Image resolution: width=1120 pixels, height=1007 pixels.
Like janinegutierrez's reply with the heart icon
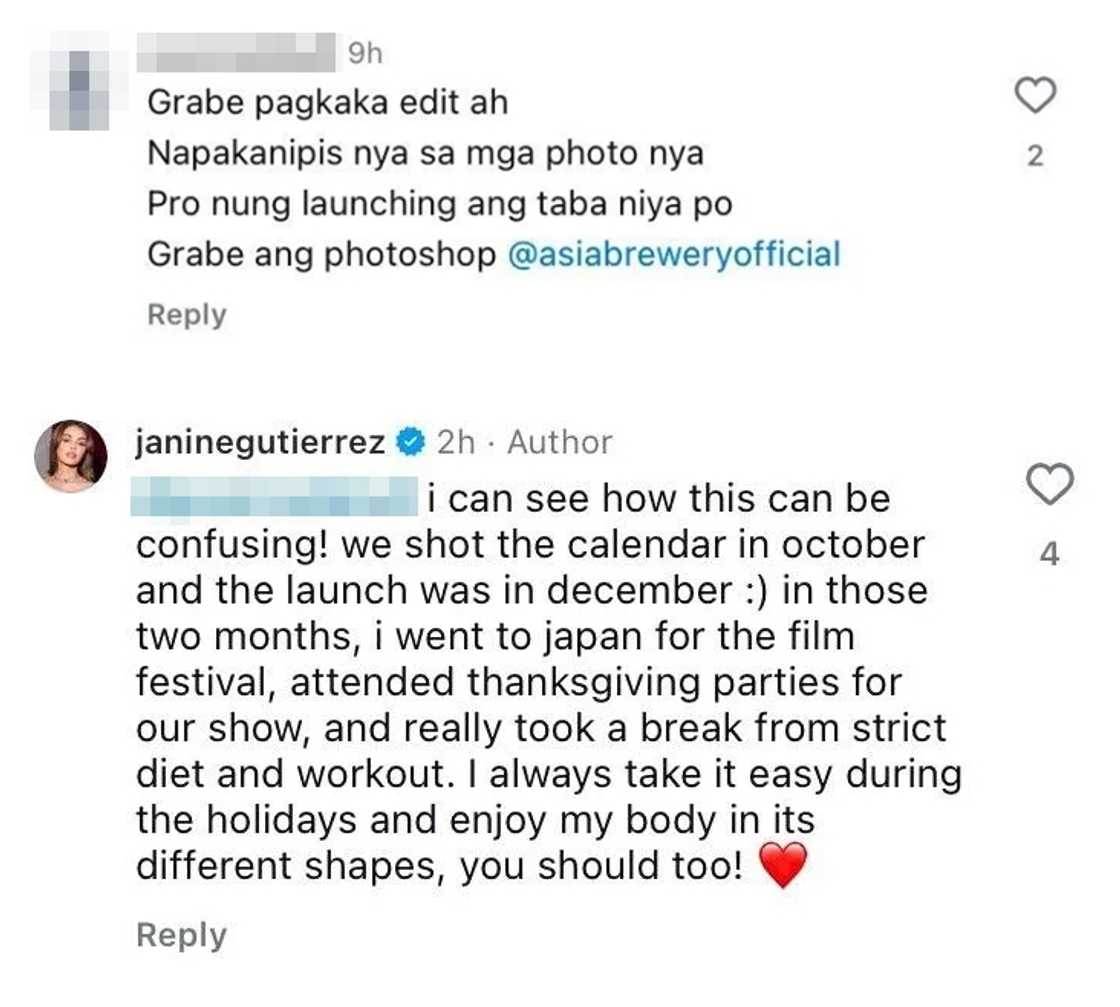pos(1049,485)
